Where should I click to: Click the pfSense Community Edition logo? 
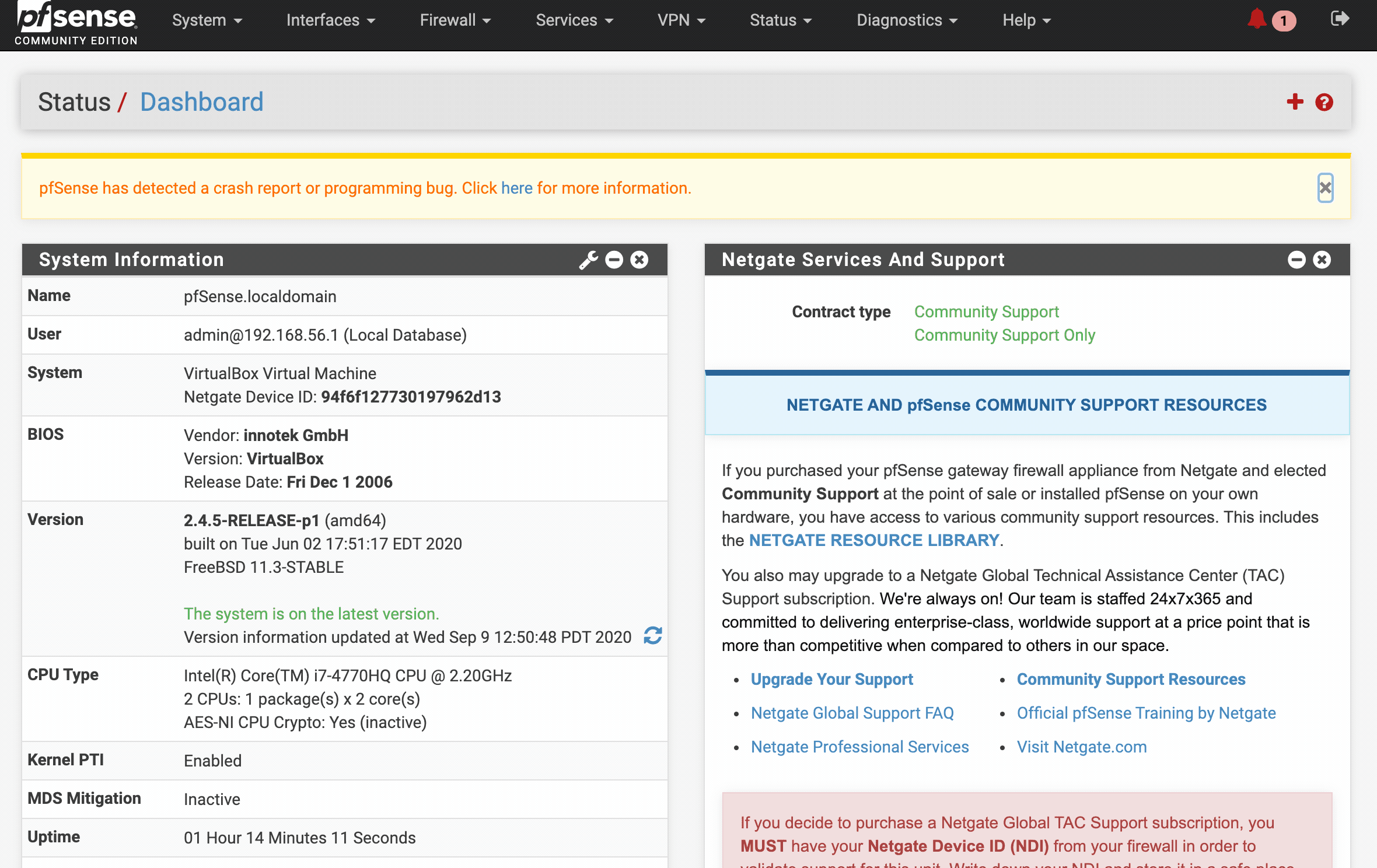click(76, 23)
